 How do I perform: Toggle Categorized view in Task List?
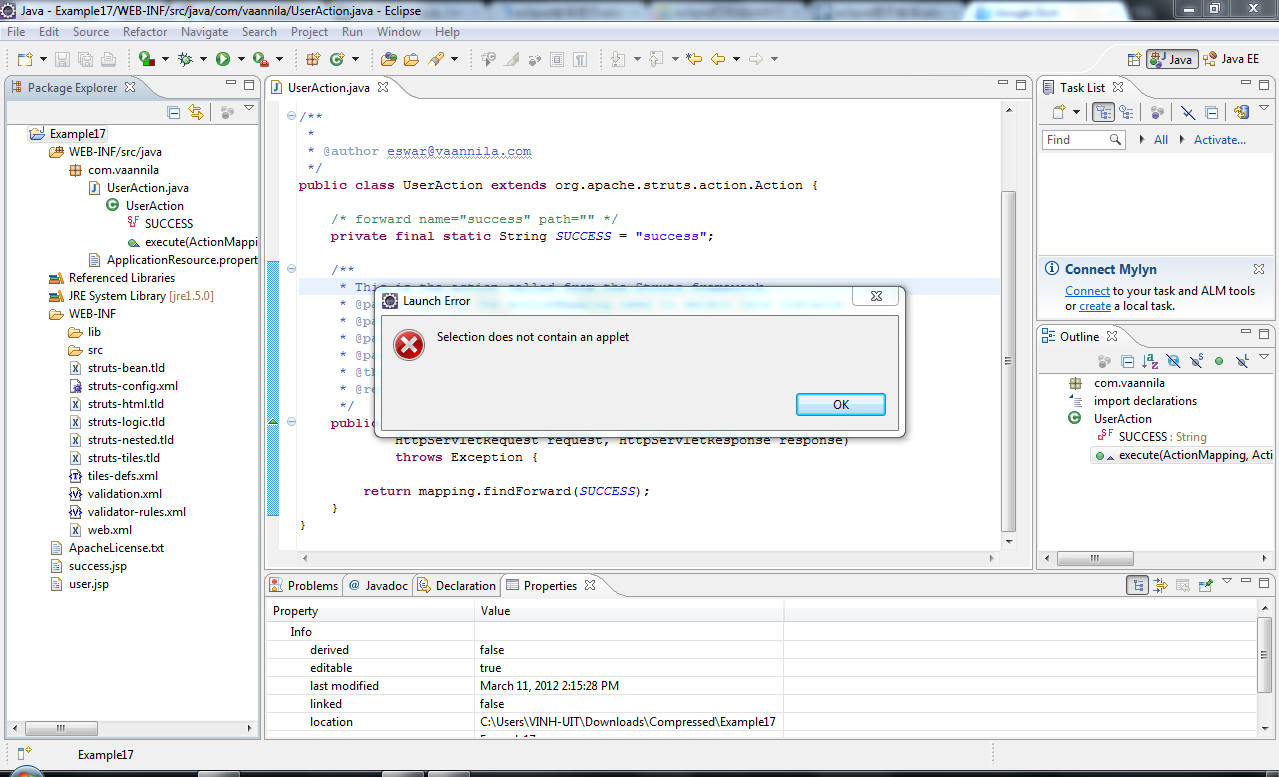[x=1103, y=113]
